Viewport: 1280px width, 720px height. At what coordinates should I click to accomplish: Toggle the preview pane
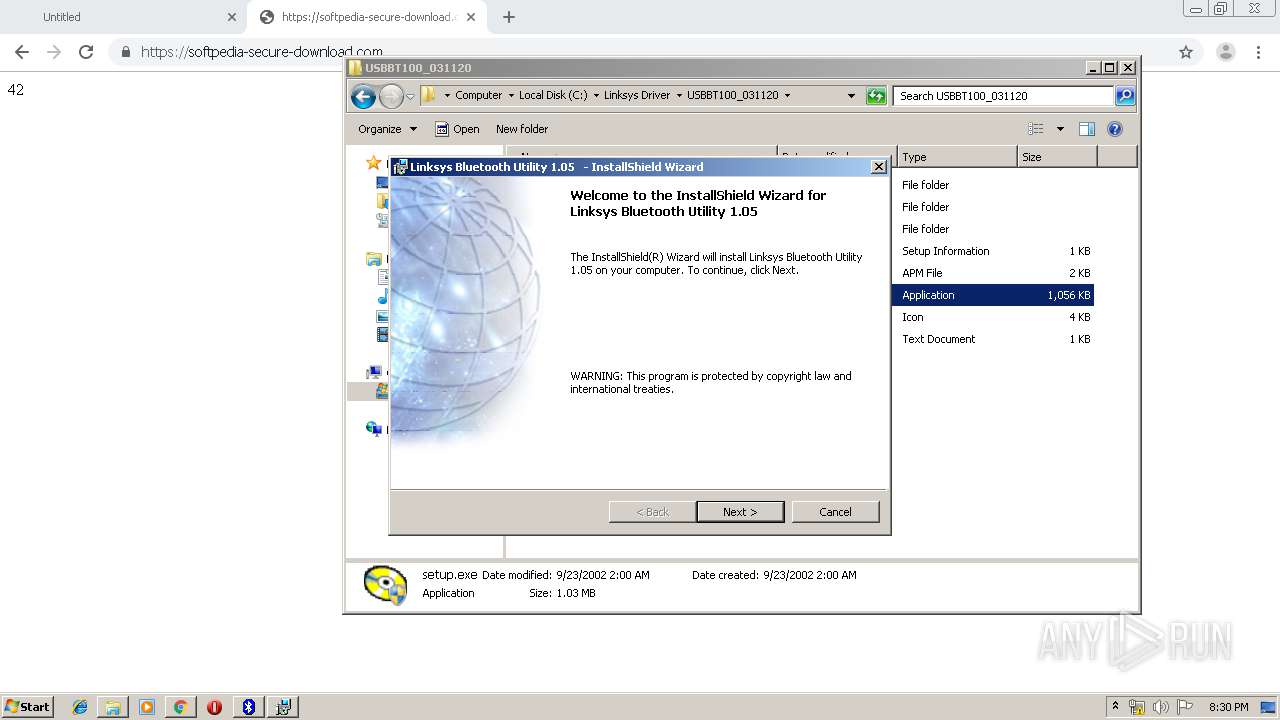tap(1087, 129)
